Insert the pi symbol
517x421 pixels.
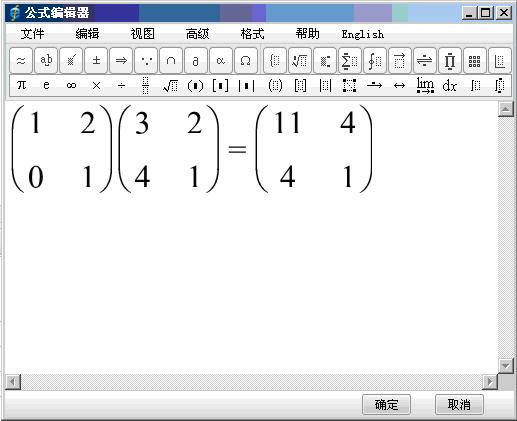tap(21, 86)
